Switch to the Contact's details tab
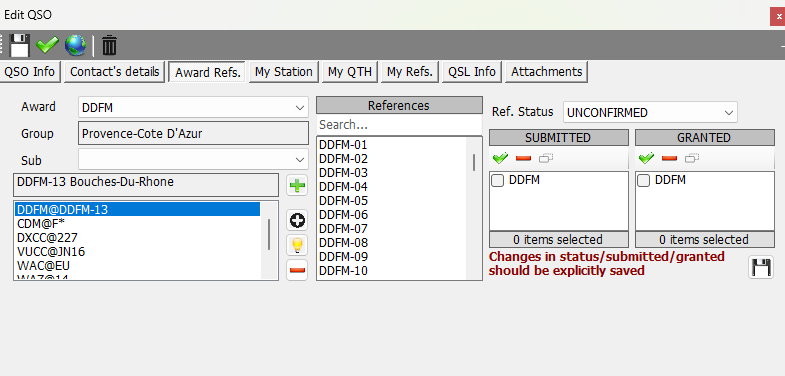Viewport: 785px width, 376px height. (x=115, y=72)
